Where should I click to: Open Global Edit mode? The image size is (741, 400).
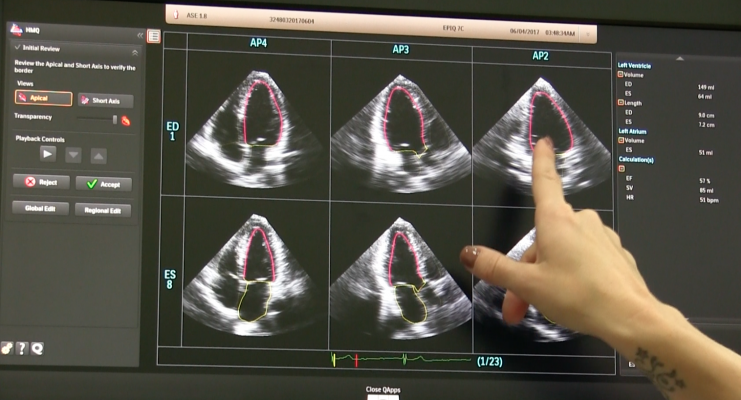(x=40, y=208)
